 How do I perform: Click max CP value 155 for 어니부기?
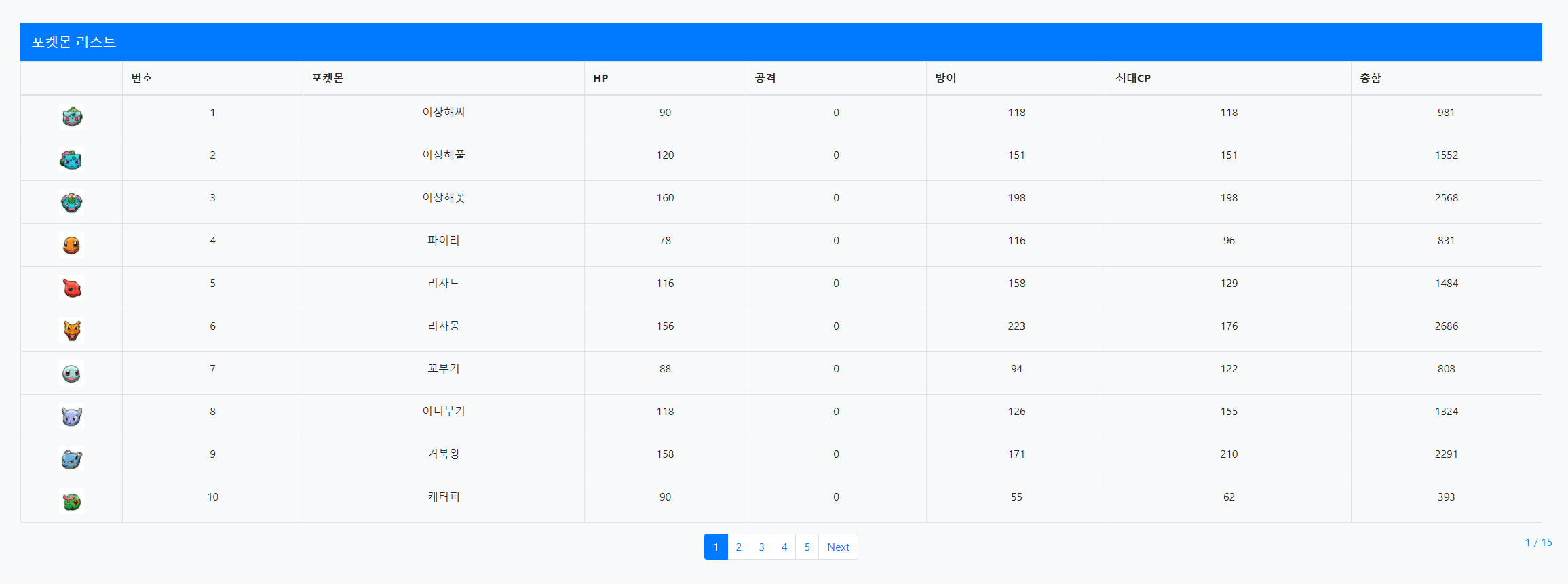tap(1229, 412)
